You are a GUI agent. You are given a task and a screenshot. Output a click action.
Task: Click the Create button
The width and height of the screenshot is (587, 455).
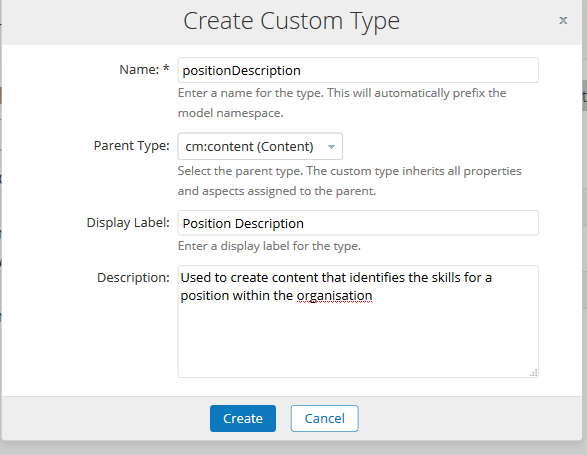tap(243, 418)
